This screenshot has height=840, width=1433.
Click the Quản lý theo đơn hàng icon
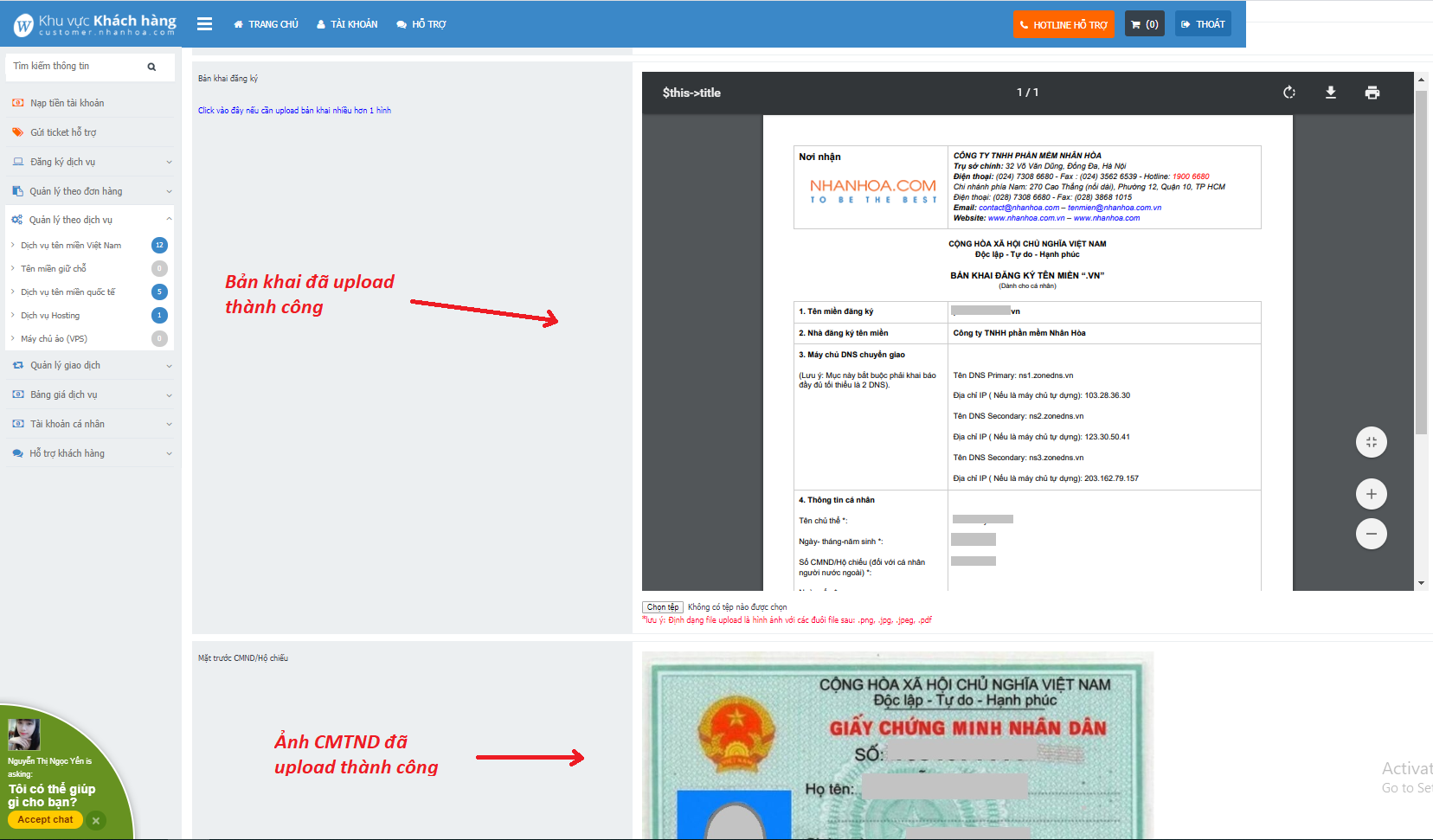[18, 191]
